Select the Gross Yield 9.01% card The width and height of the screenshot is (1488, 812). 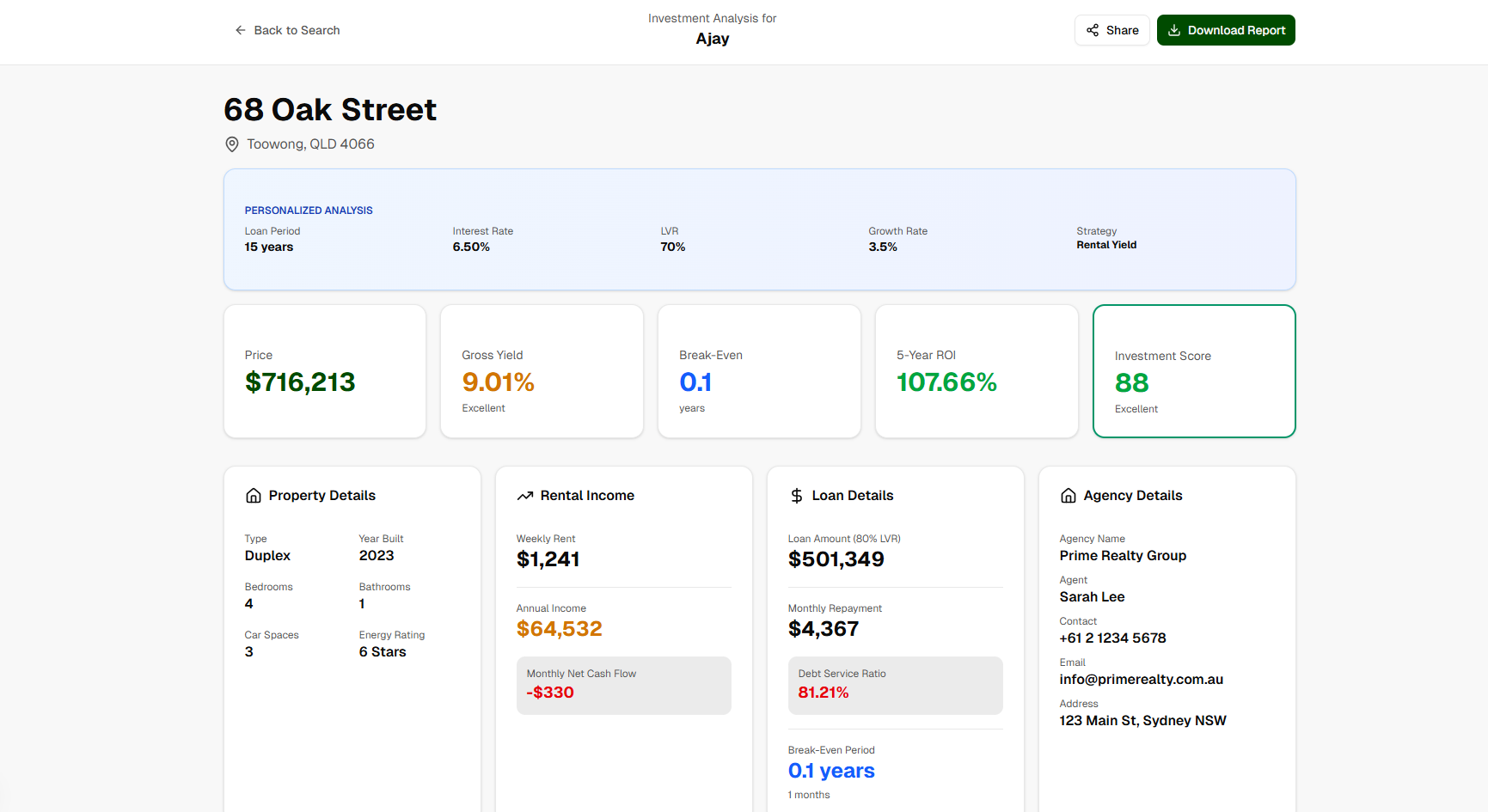[542, 371]
